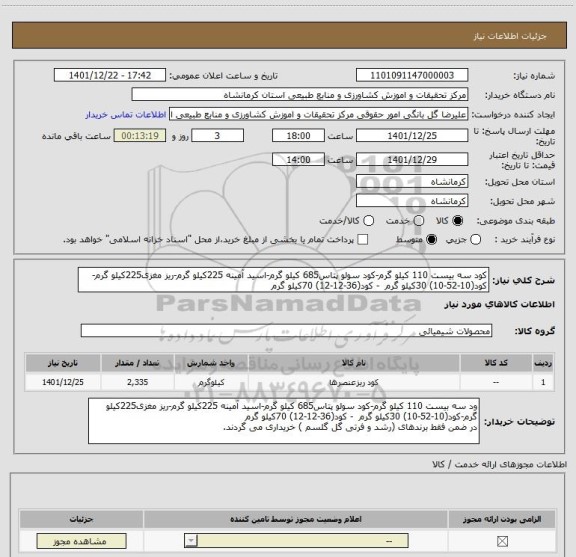Viewport: 576px width, 557px height.
Task: Click the price validity time 14:00 field
Action: (298, 159)
